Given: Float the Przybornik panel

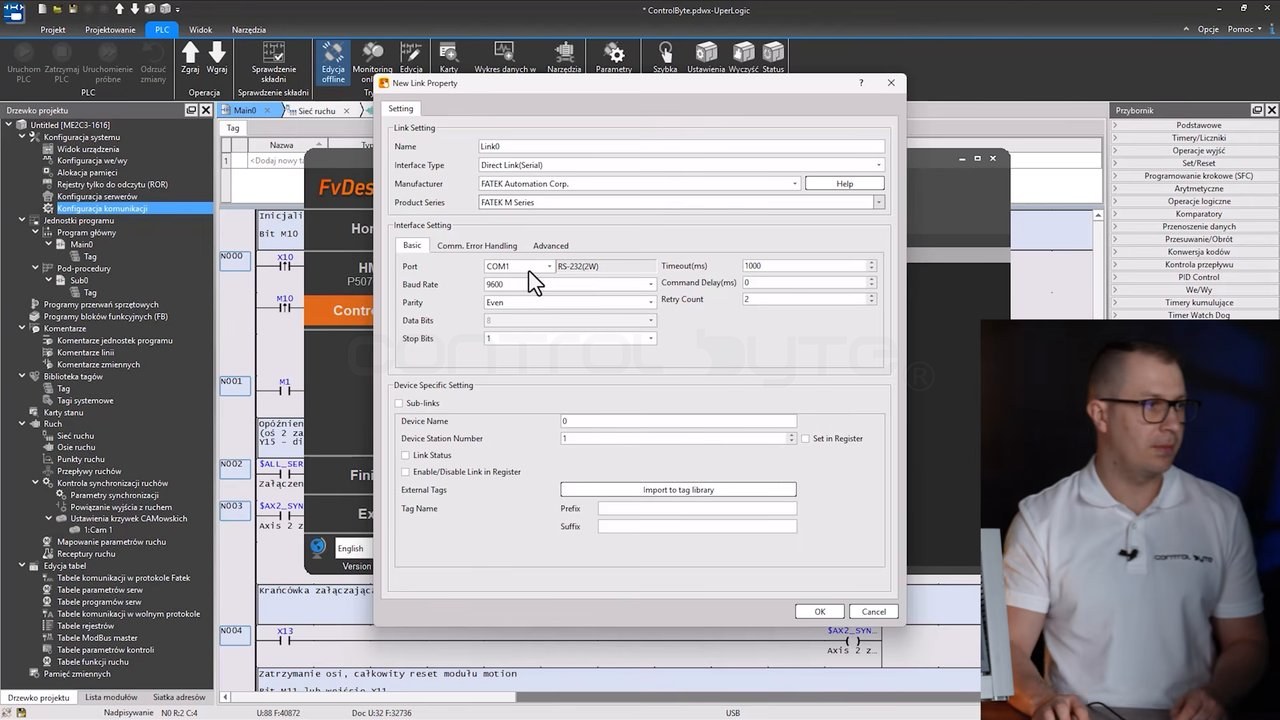Looking at the screenshot, I should tap(1258, 110).
